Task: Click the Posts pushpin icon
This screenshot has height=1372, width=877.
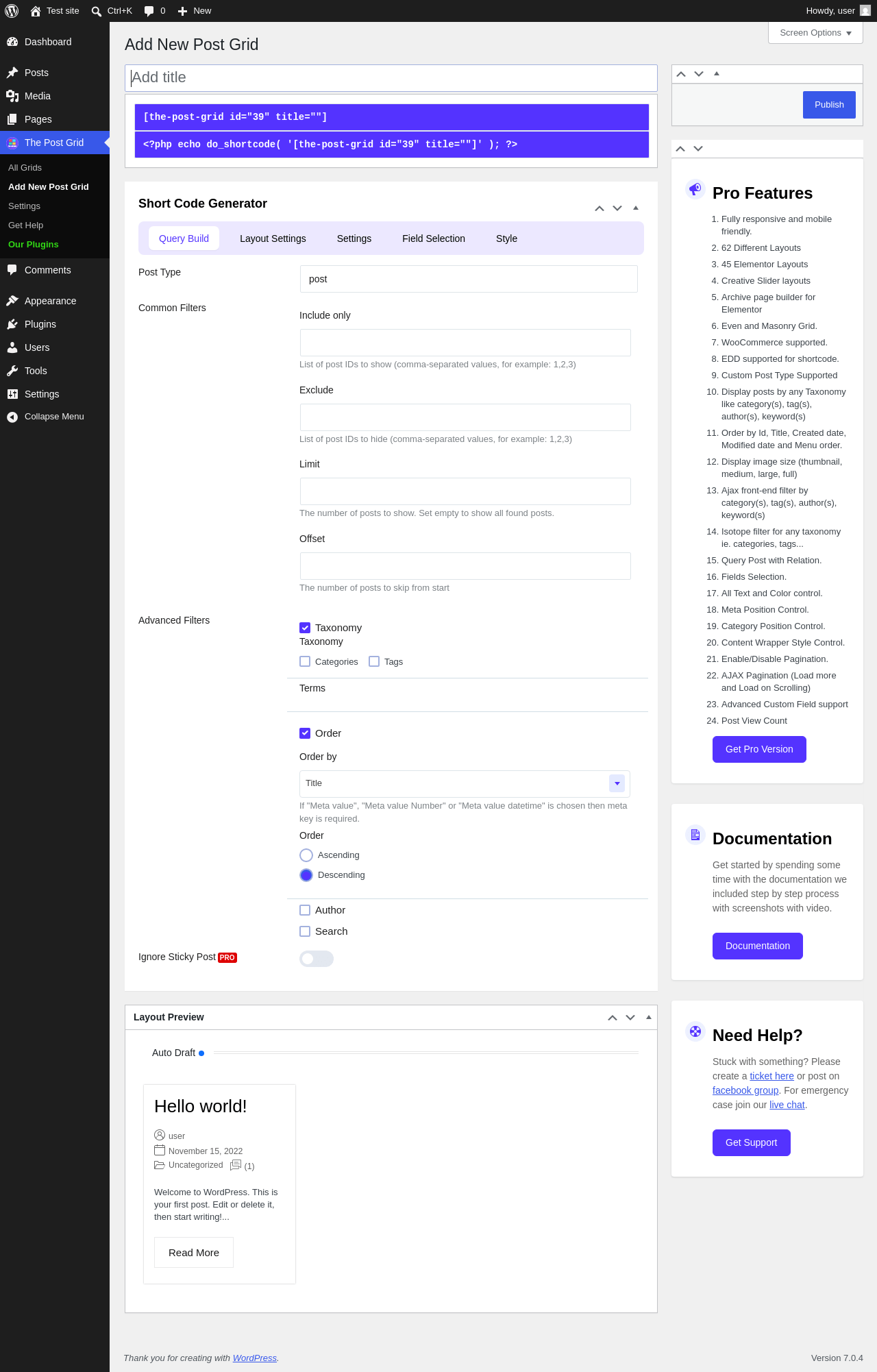Action: [x=12, y=73]
